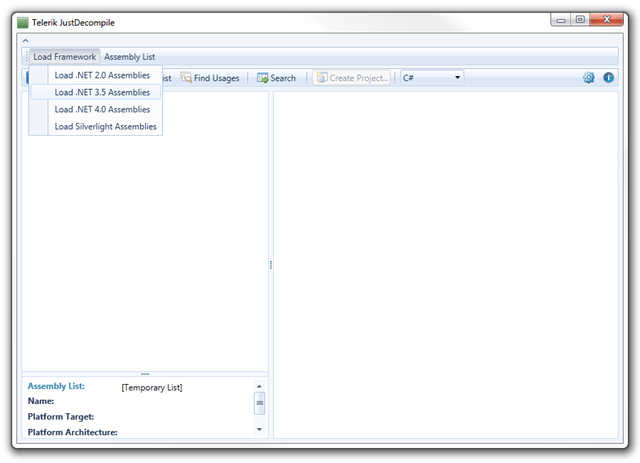Open the blue info about icon
This screenshot has width=640, height=463.
[608, 78]
